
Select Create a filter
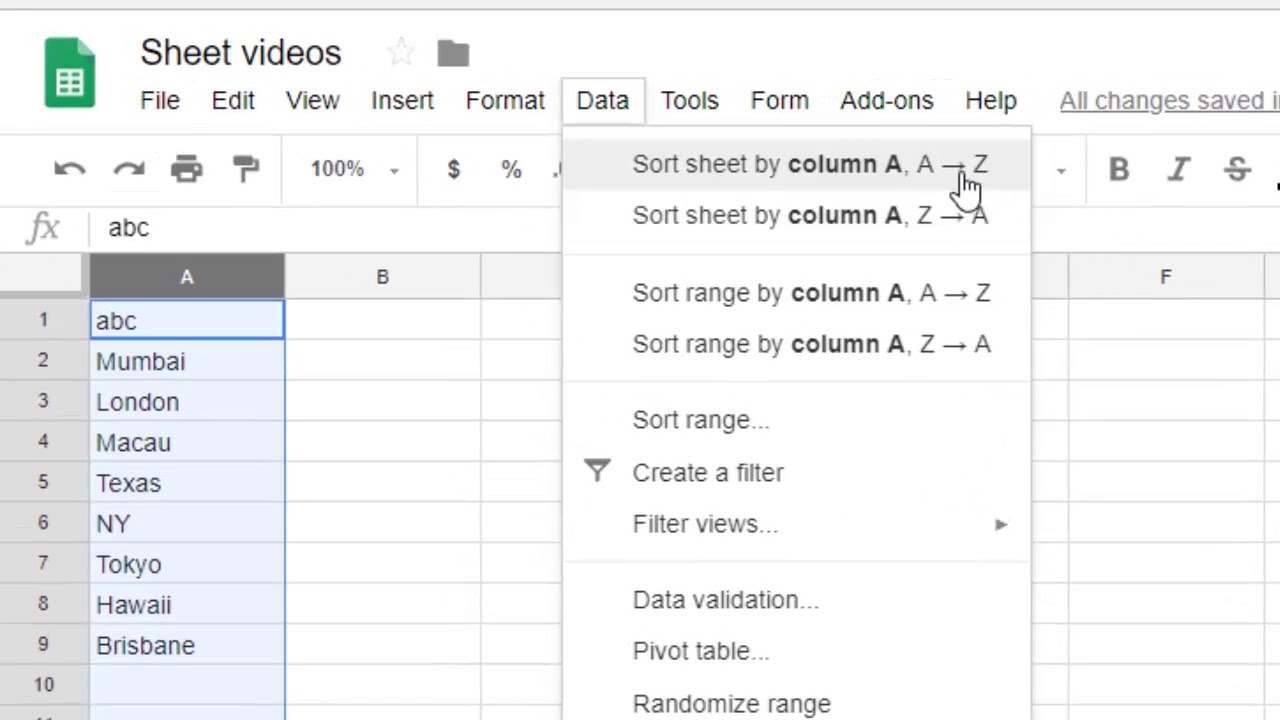coord(708,472)
